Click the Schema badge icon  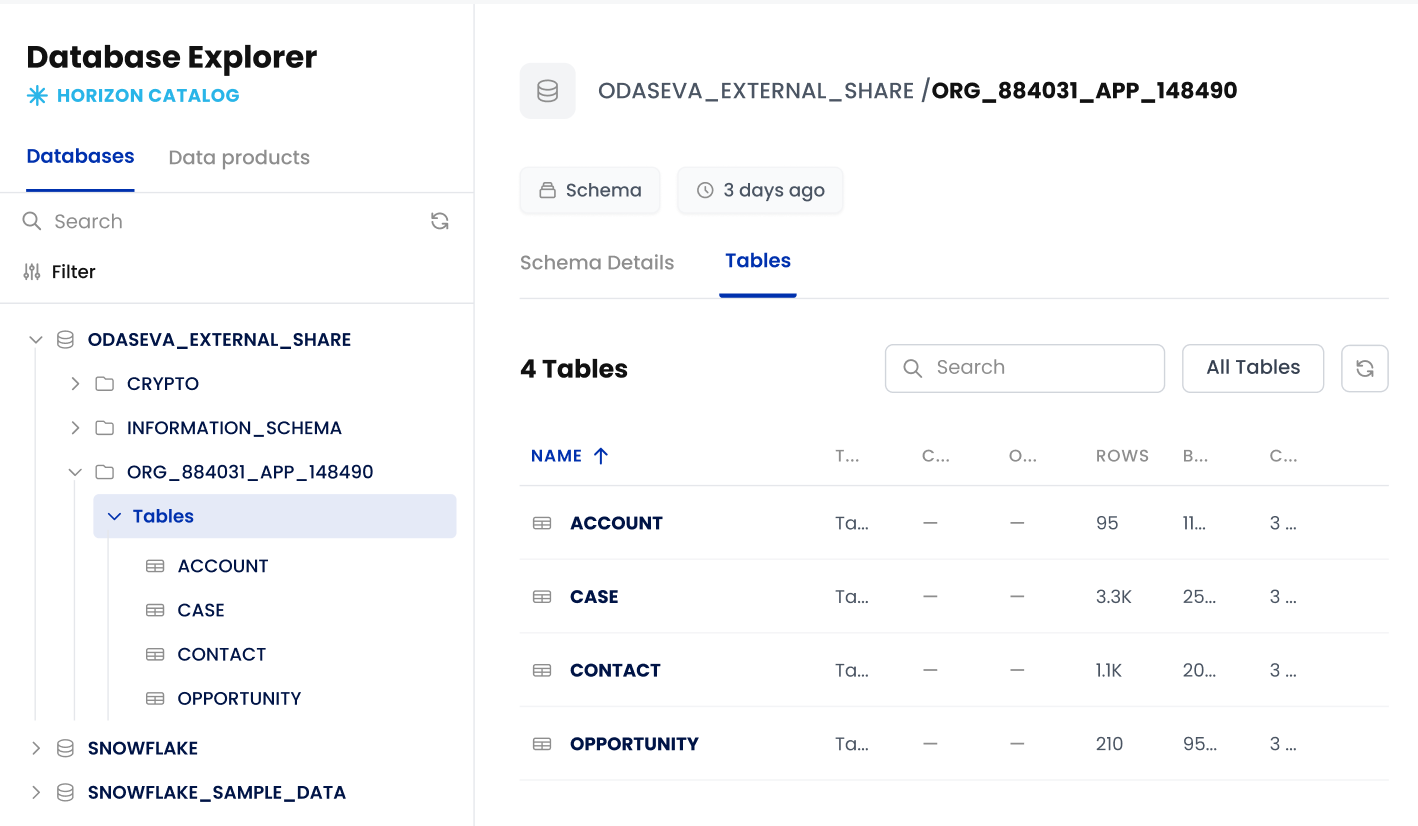[547, 190]
